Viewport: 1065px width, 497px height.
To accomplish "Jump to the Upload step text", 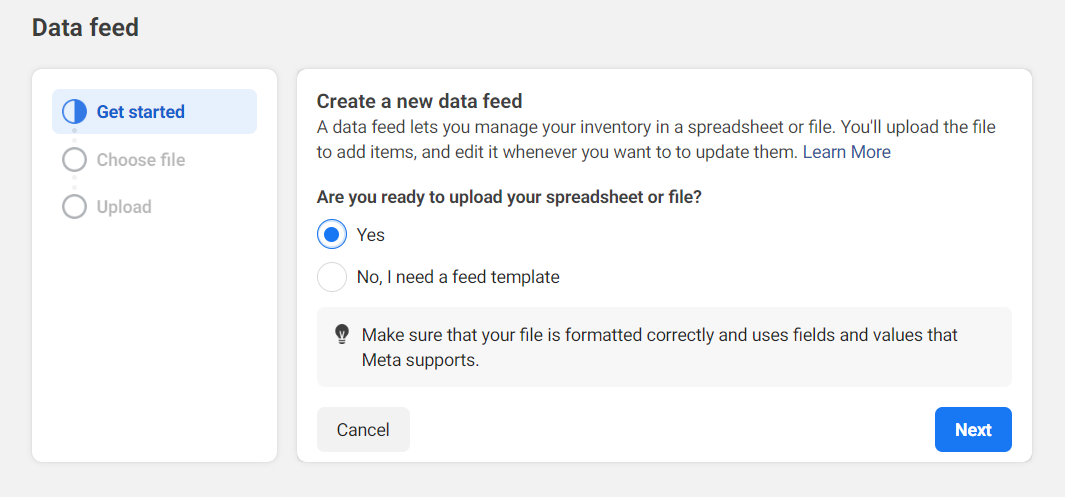I will 124,207.
